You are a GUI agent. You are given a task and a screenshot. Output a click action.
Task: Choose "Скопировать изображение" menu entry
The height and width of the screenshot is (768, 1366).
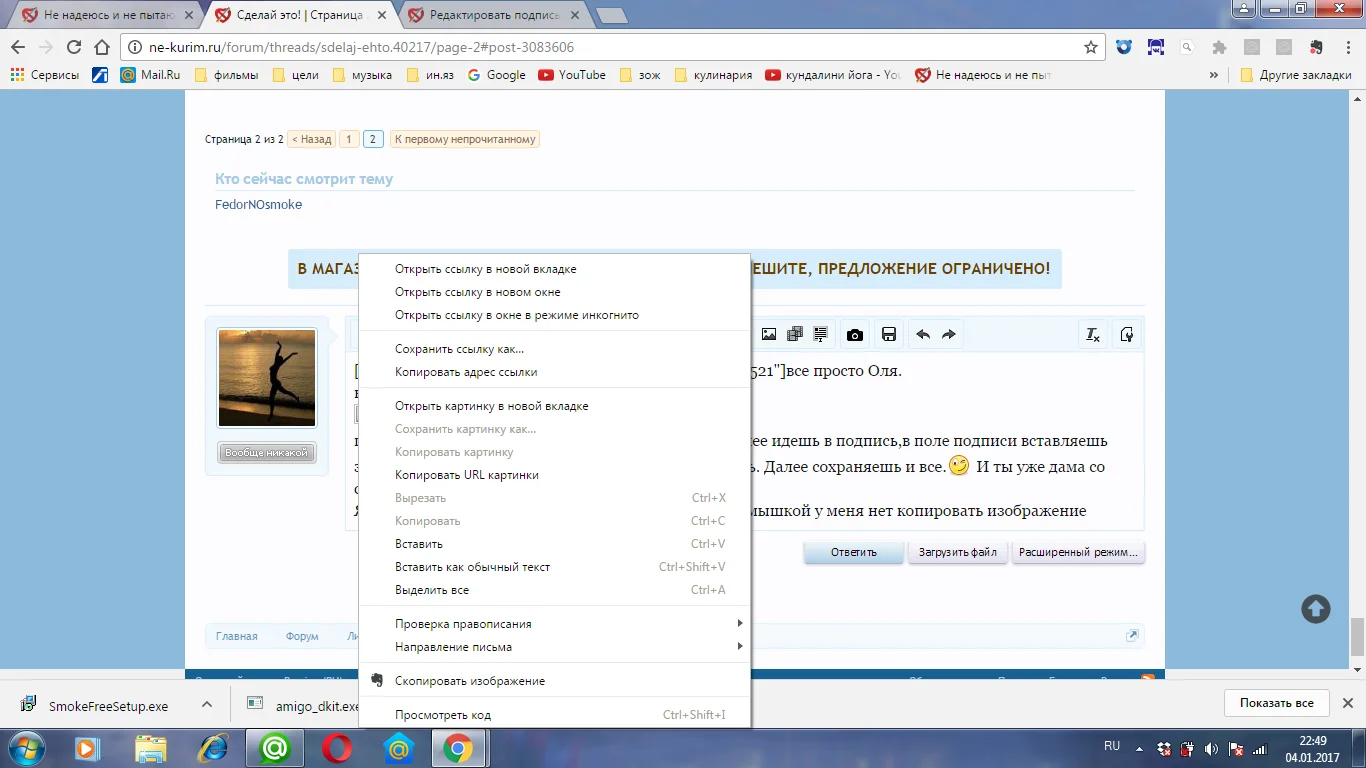click(469, 681)
